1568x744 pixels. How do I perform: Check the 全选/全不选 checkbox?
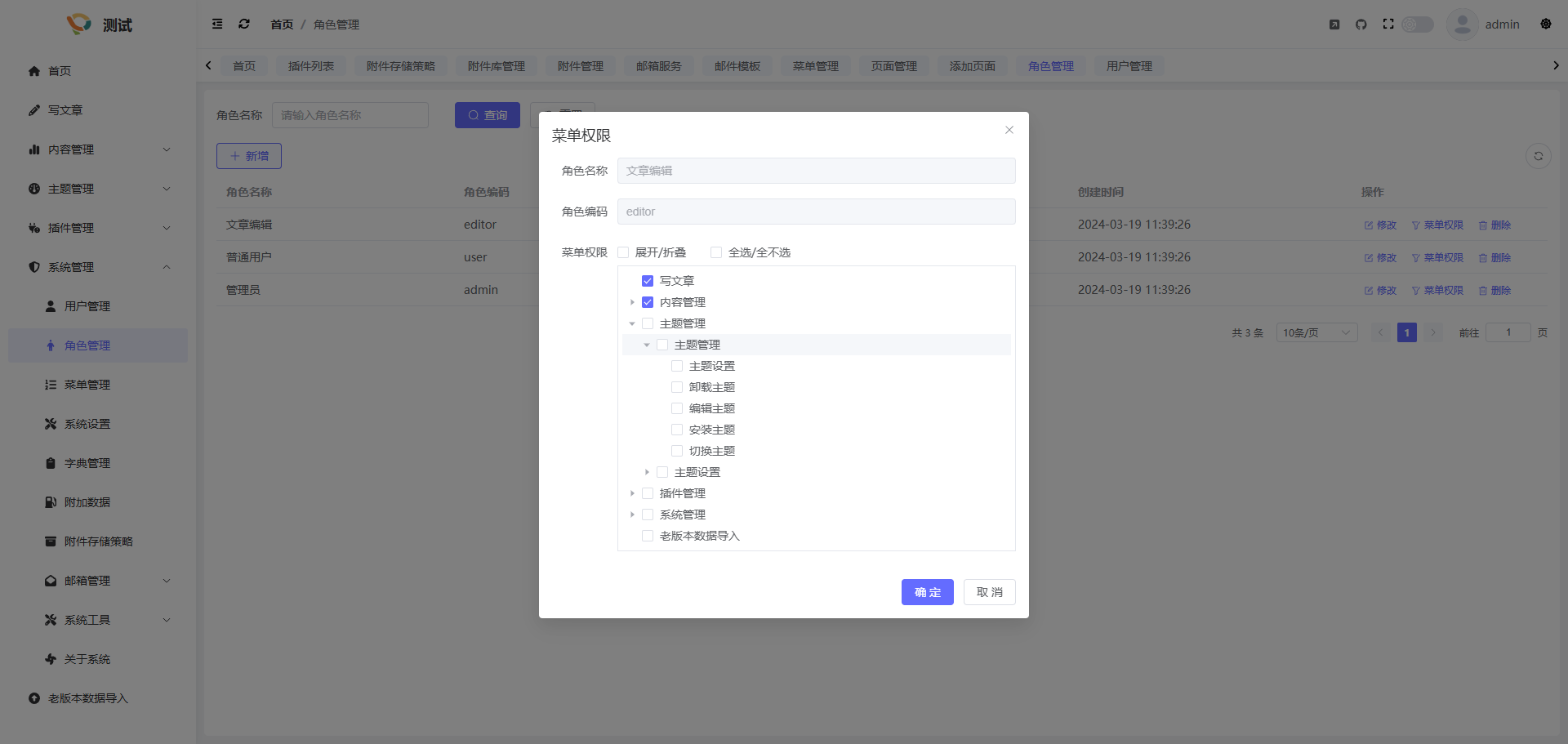click(x=716, y=252)
